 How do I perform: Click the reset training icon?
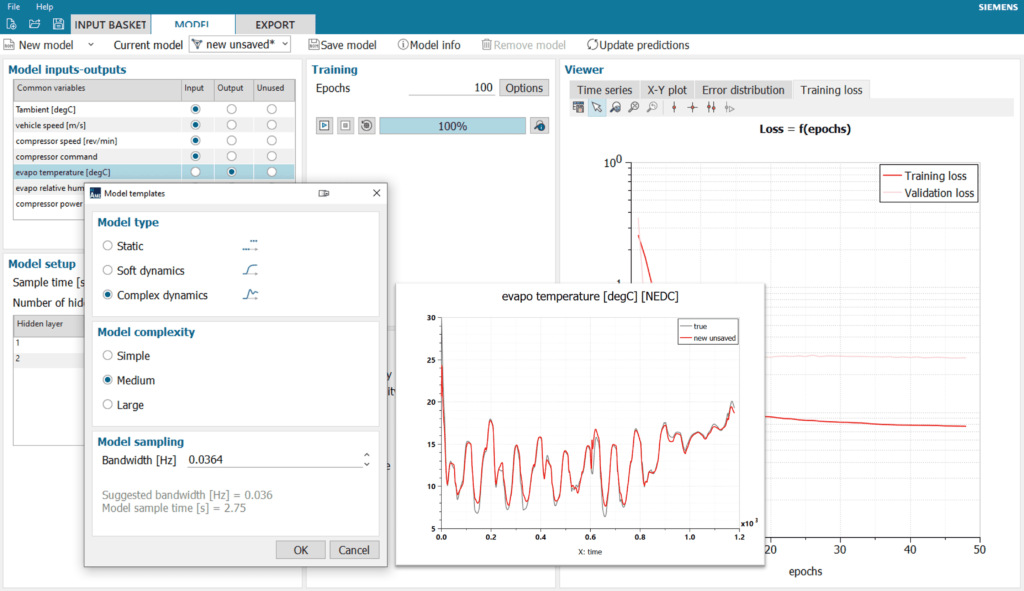pyautogui.click(x=366, y=126)
